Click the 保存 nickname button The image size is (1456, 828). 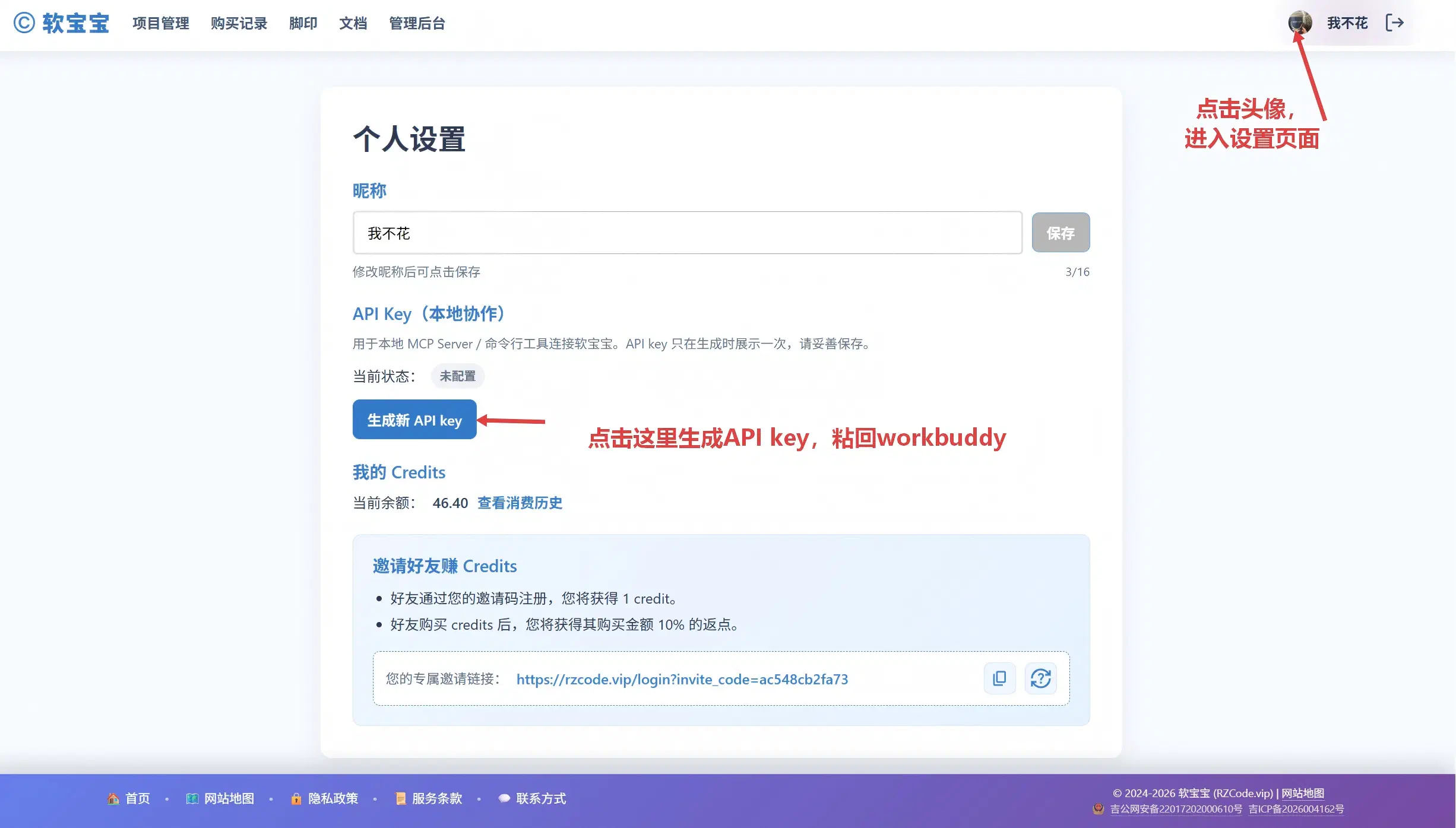click(x=1061, y=233)
